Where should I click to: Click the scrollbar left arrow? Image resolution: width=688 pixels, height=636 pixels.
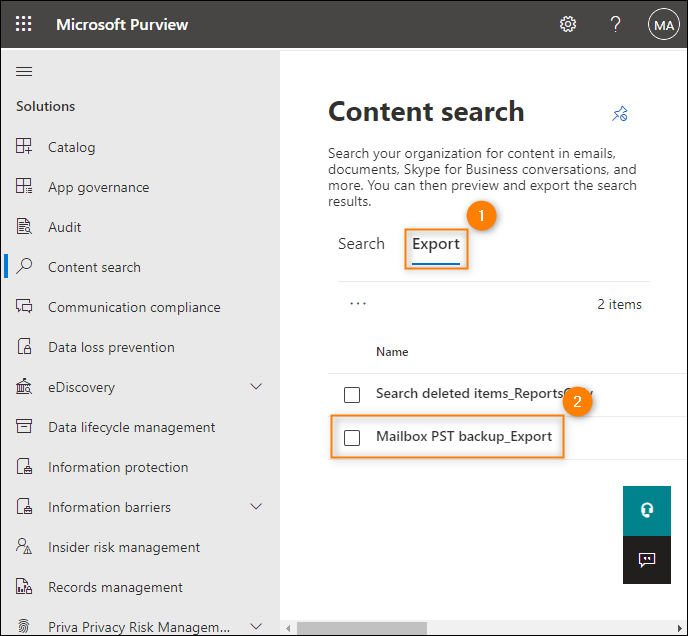coord(288,628)
